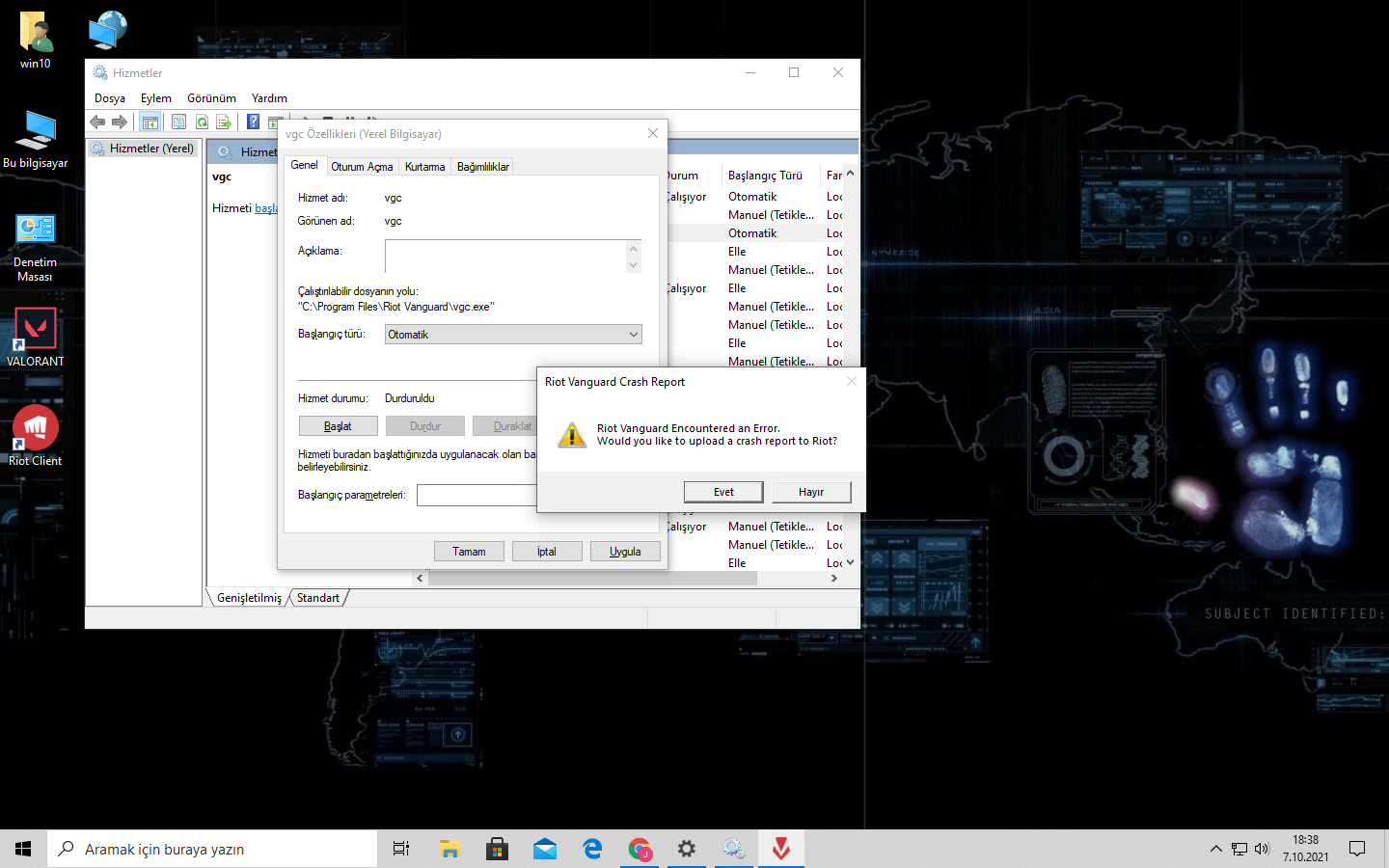Click the Export List toolbar icon
1389x868 pixels.
tap(224, 122)
